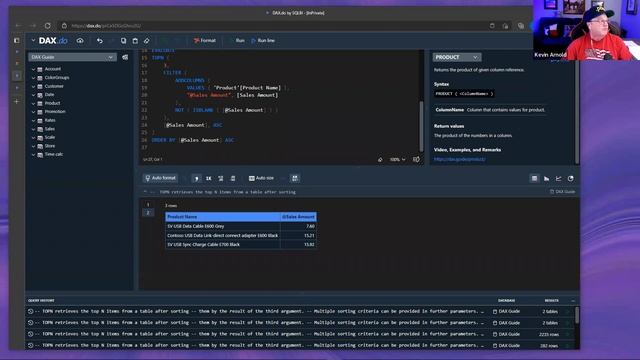This screenshot has width=640, height=360.
Task: Click the third icon after Auto format
Action: (x=221, y=178)
